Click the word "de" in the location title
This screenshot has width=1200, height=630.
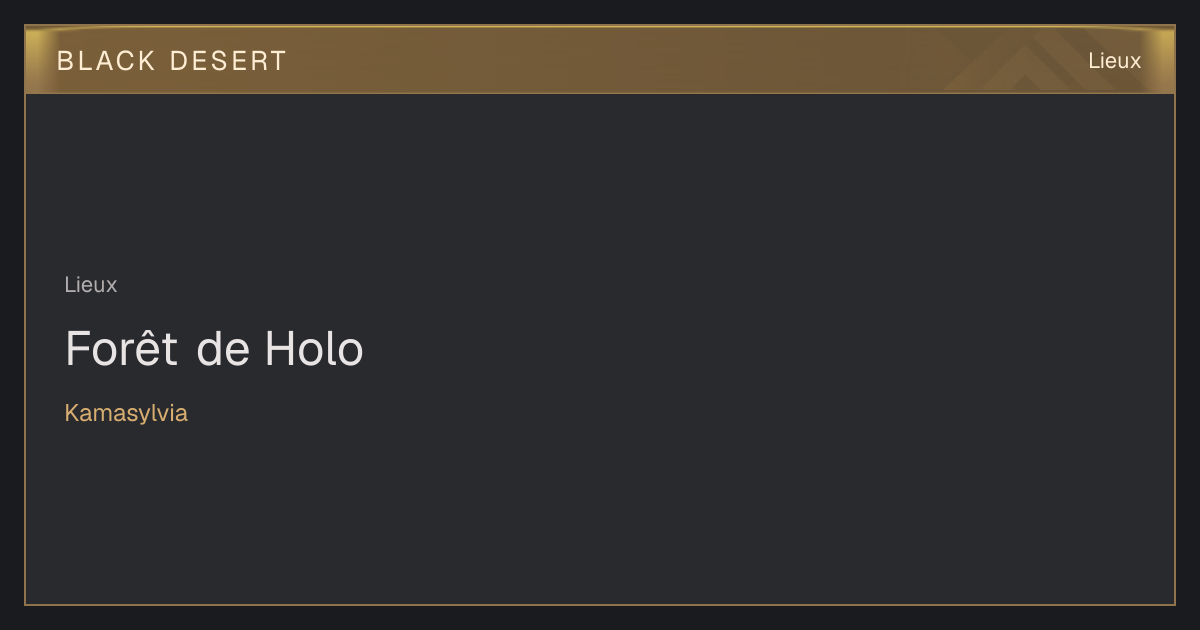(222, 349)
